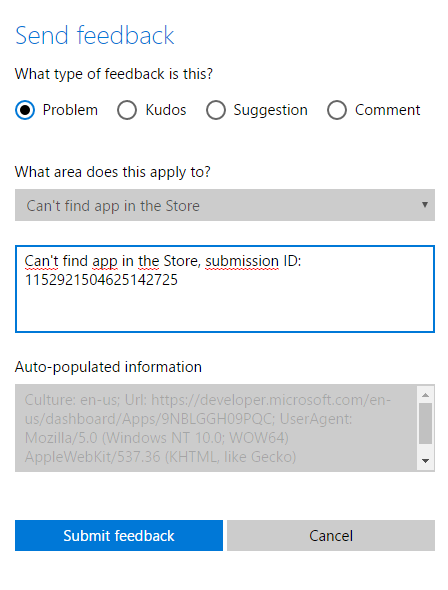The width and height of the screenshot is (448, 590).
Task: Pick the Comment radio button
Action: [337, 110]
